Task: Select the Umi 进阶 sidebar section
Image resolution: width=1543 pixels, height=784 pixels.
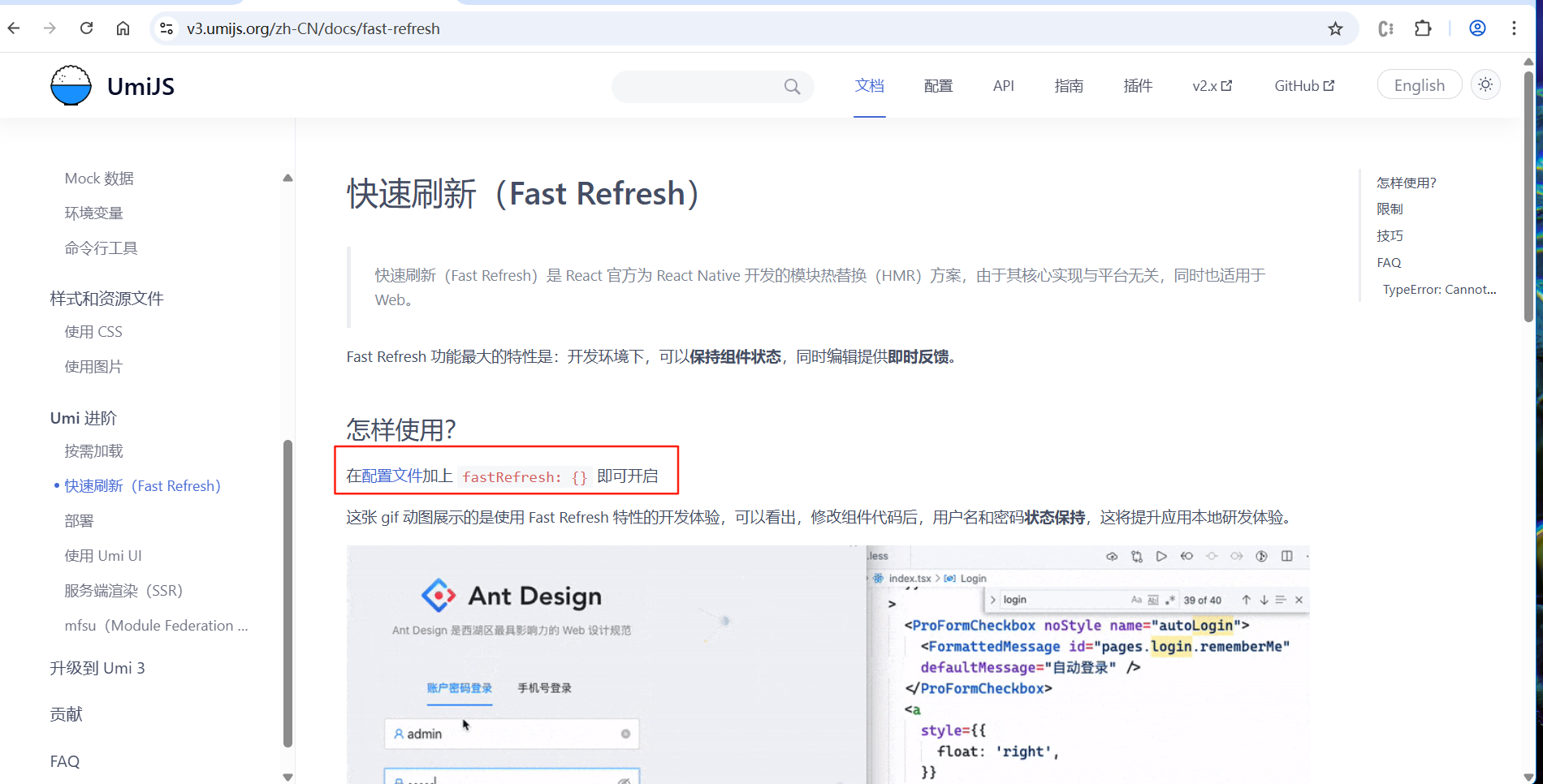Action: click(x=83, y=418)
